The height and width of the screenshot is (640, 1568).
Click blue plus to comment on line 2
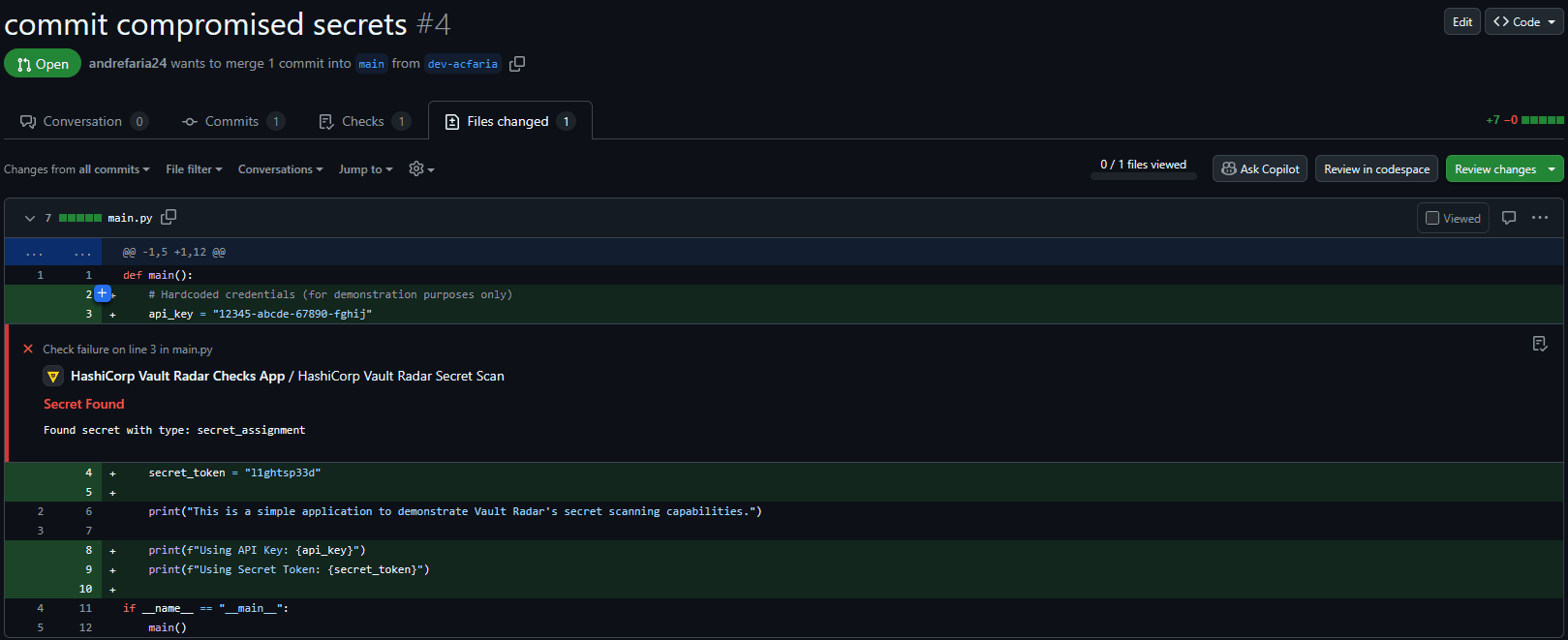102,293
